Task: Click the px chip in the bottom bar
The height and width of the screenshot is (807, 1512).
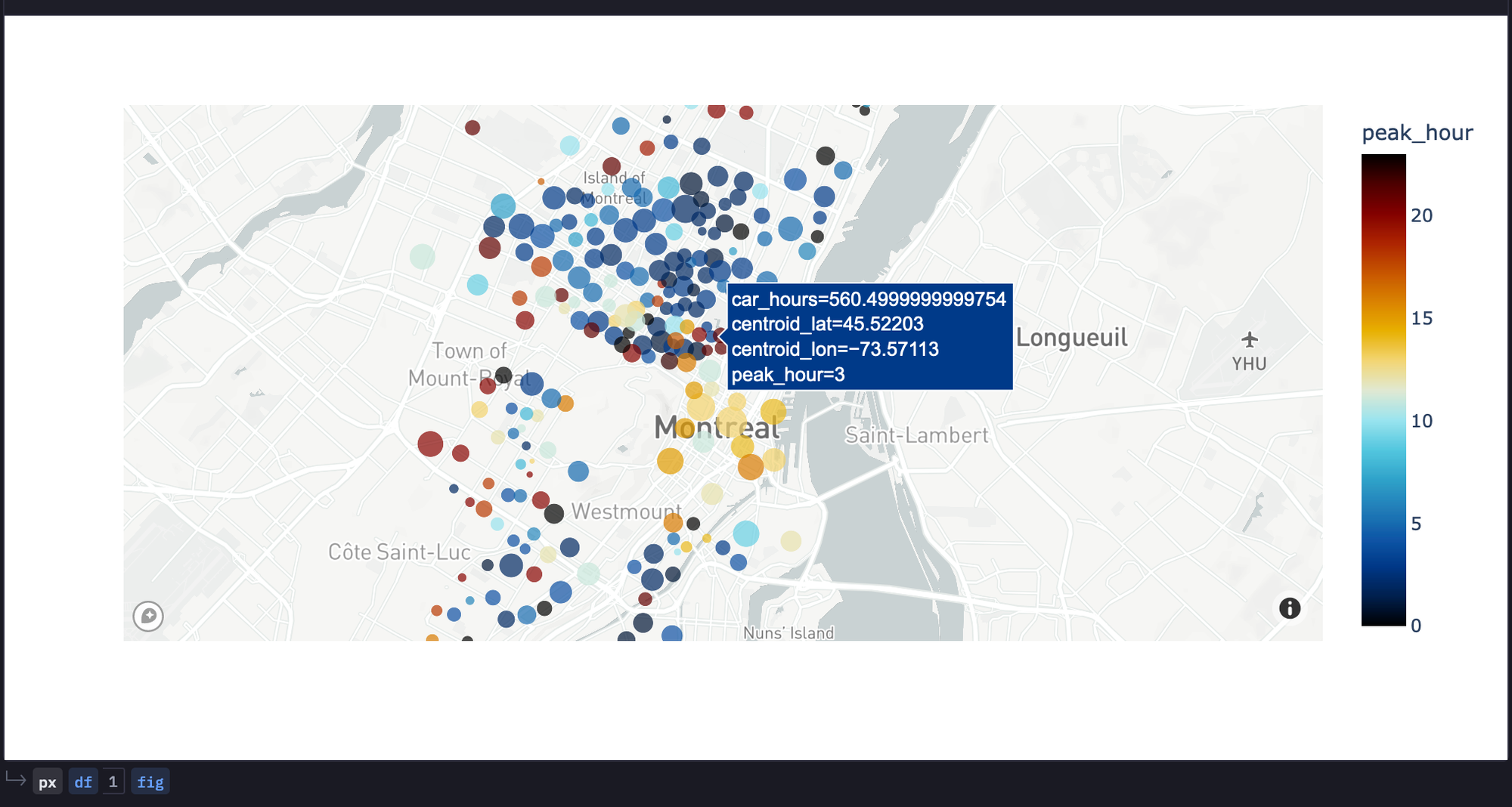Action: coord(48,781)
